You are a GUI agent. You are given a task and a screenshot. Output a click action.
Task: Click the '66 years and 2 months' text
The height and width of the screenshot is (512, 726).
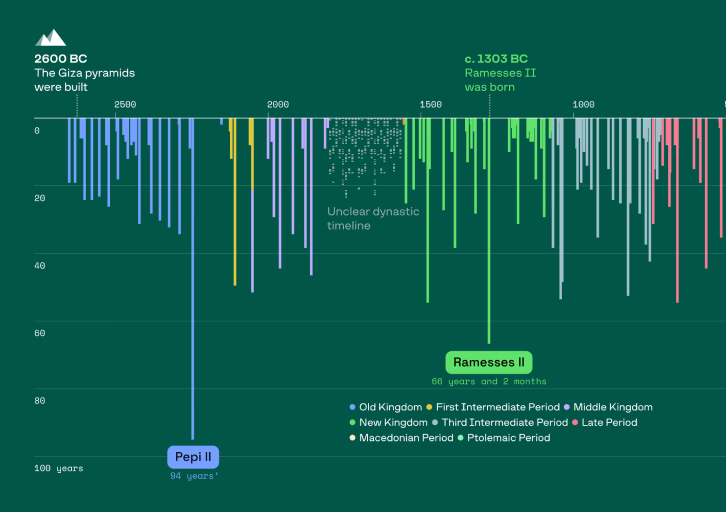(489, 382)
